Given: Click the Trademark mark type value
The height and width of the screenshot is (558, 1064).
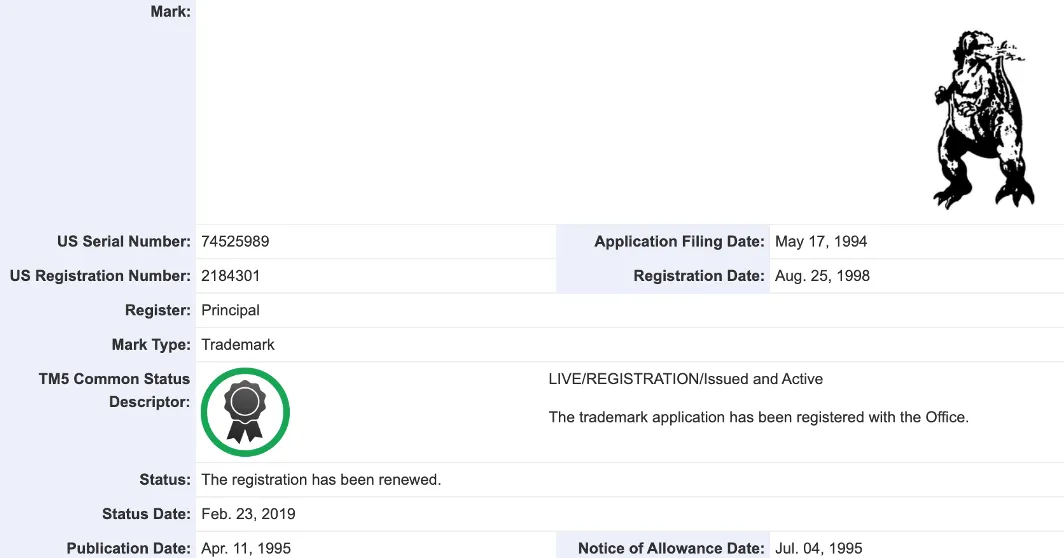Looking at the screenshot, I should [238, 345].
